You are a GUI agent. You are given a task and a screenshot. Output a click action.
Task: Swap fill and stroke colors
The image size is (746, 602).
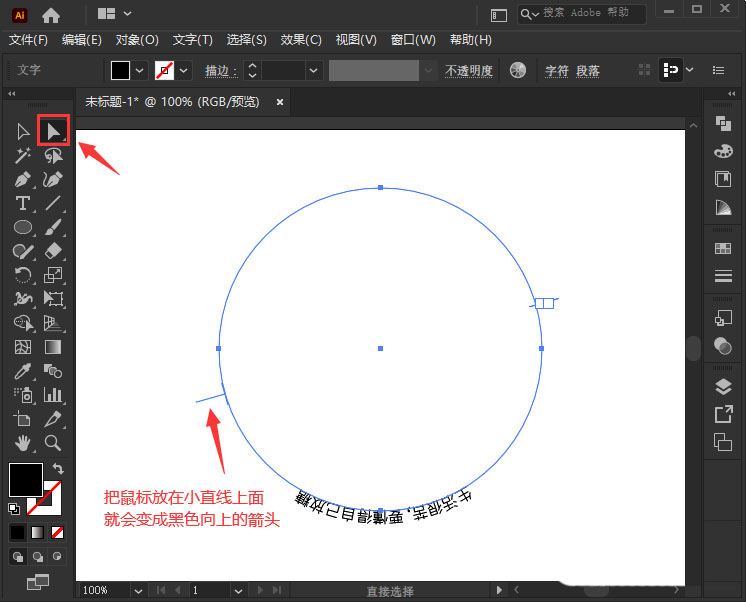tap(58, 469)
